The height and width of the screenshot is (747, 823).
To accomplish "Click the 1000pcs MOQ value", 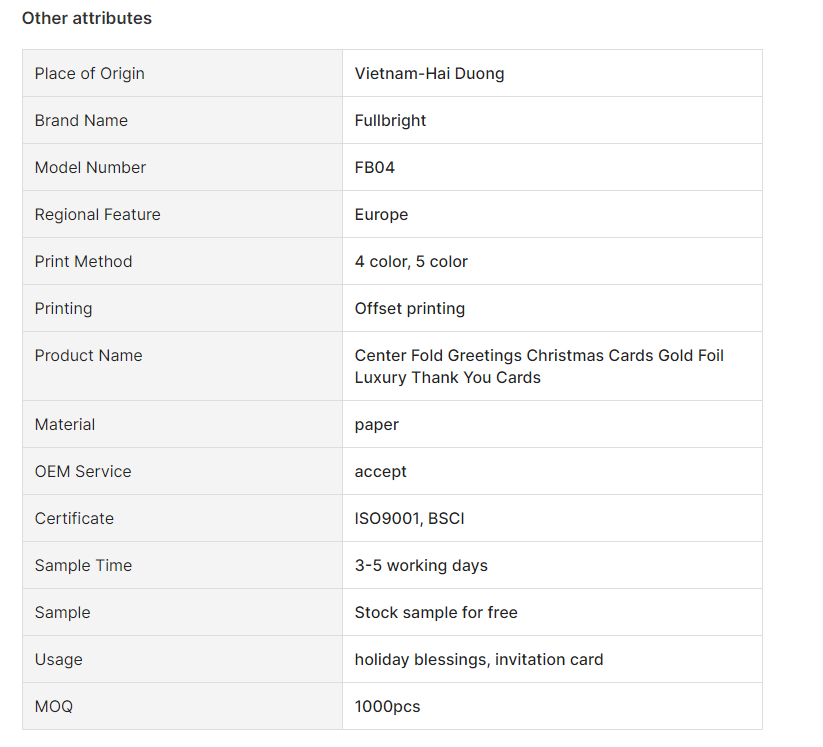I will click(x=387, y=707).
